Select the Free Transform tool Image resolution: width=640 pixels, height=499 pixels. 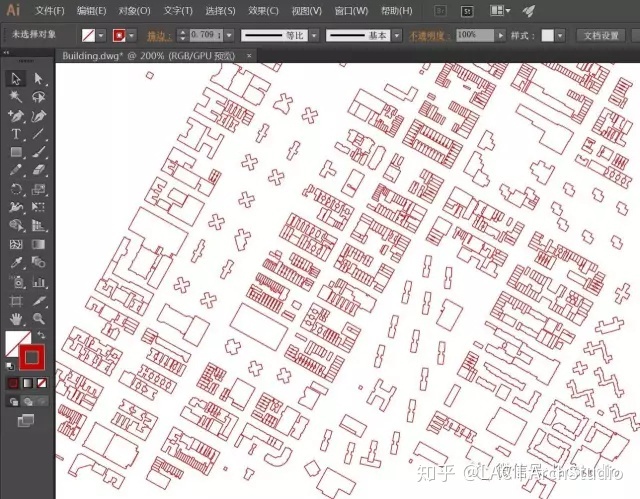point(38,207)
